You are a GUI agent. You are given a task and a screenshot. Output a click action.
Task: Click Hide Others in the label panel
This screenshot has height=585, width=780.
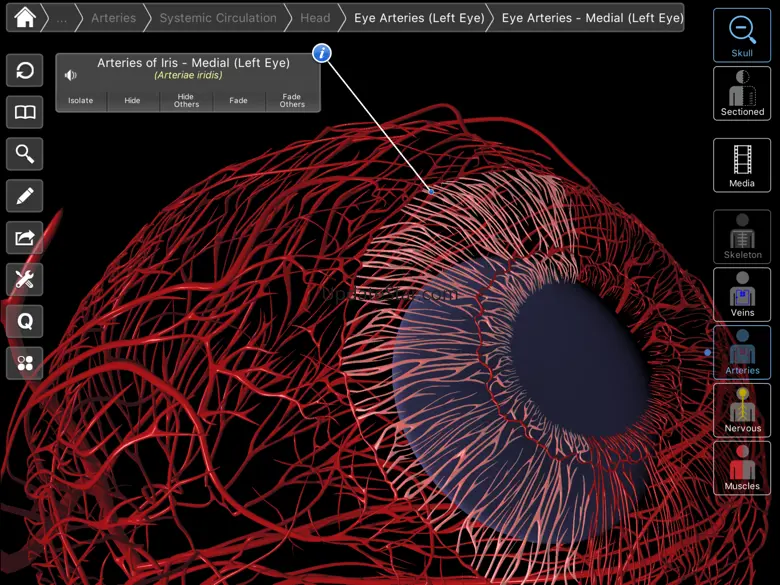(186, 100)
